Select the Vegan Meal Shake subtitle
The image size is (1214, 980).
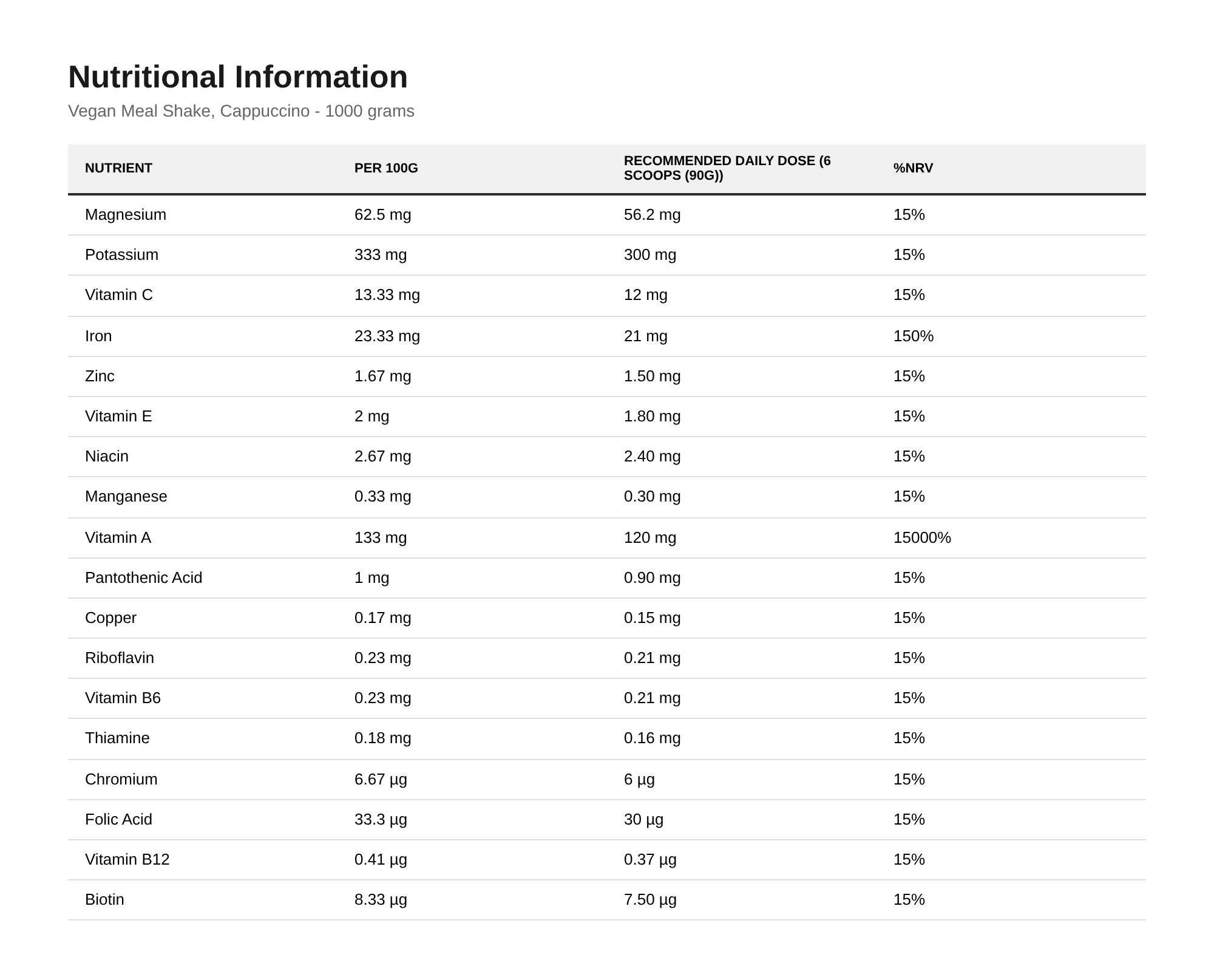pyautogui.click(x=241, y=111)
